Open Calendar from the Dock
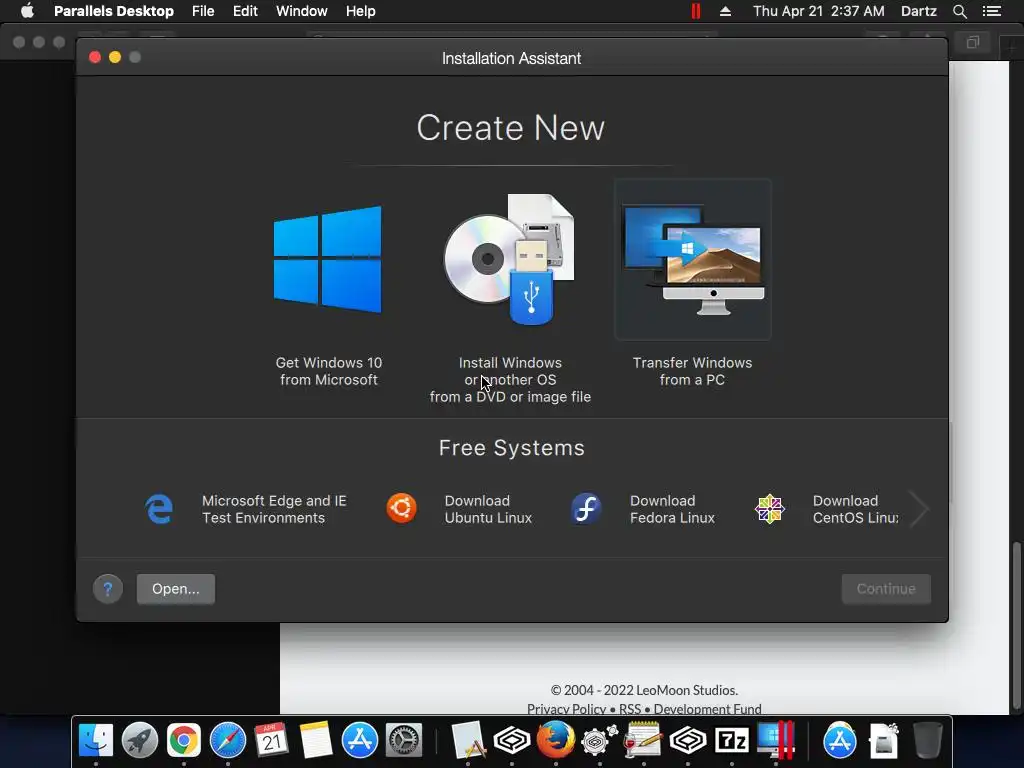This screenshot has width=1024, height=768. [x=272, y=741]
